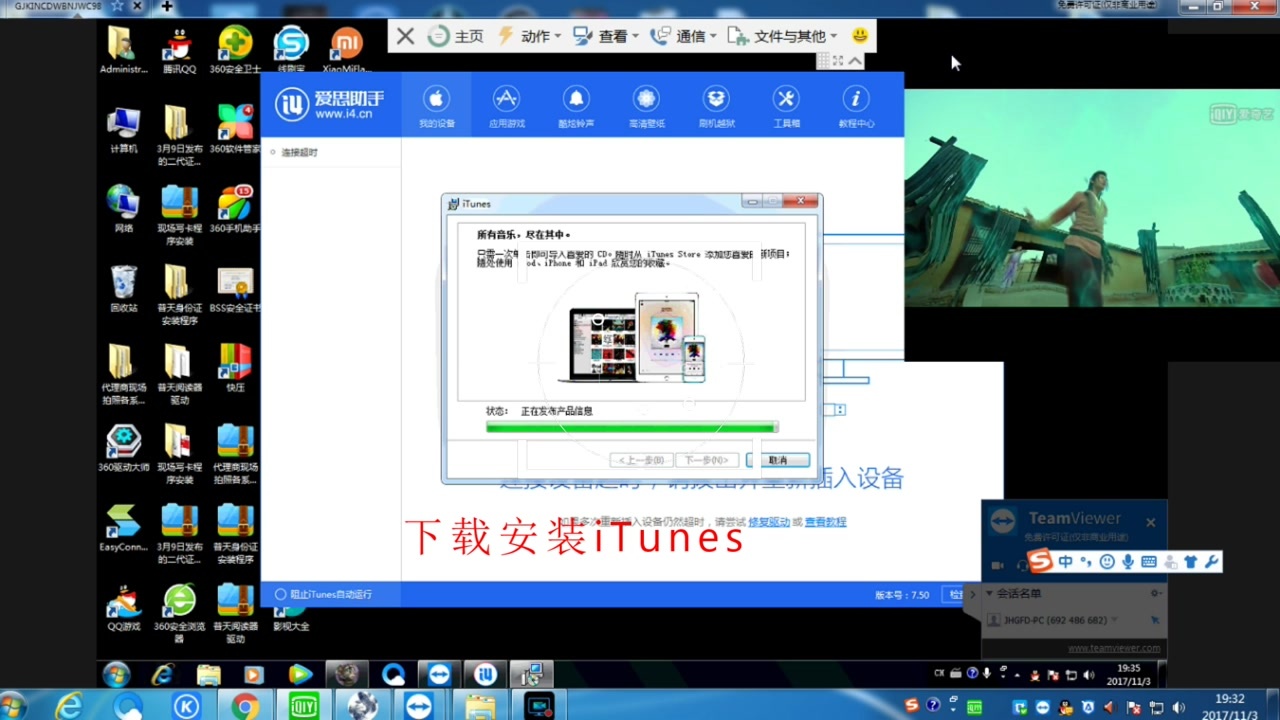Viewport: 1280px width, 720px height.
Task: Click the iQIYI video thumbnail
Action: tap(1092, 198)
